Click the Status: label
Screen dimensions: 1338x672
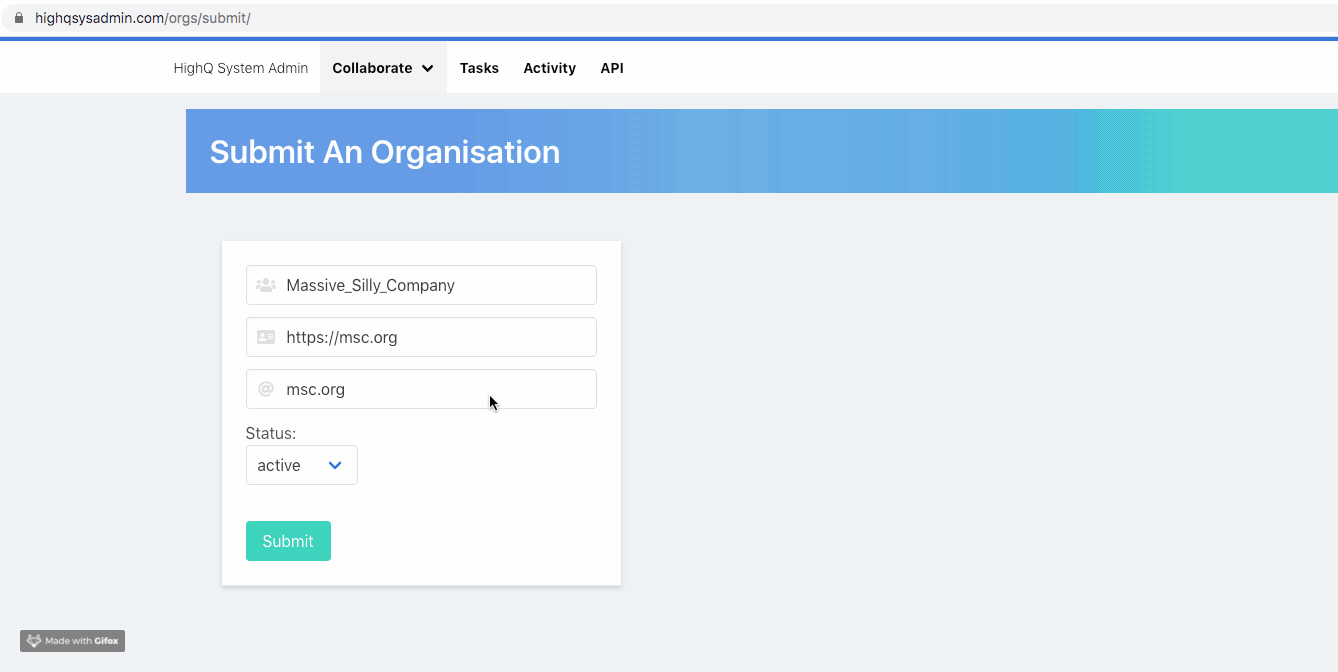coord(271,433)
